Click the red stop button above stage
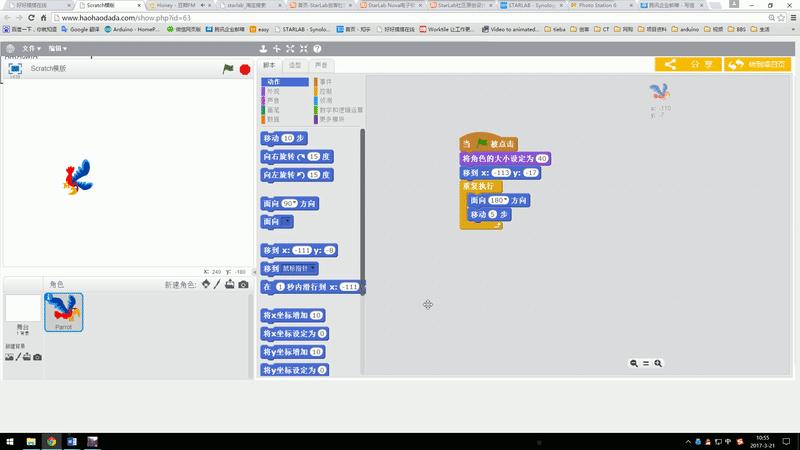Image resolution: width=800 pixels, height=450 pixels. point(245,69)
